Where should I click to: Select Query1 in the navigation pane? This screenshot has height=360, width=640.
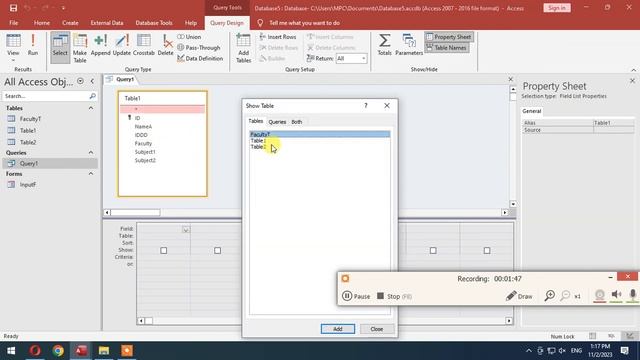click(x=29, y=163)
